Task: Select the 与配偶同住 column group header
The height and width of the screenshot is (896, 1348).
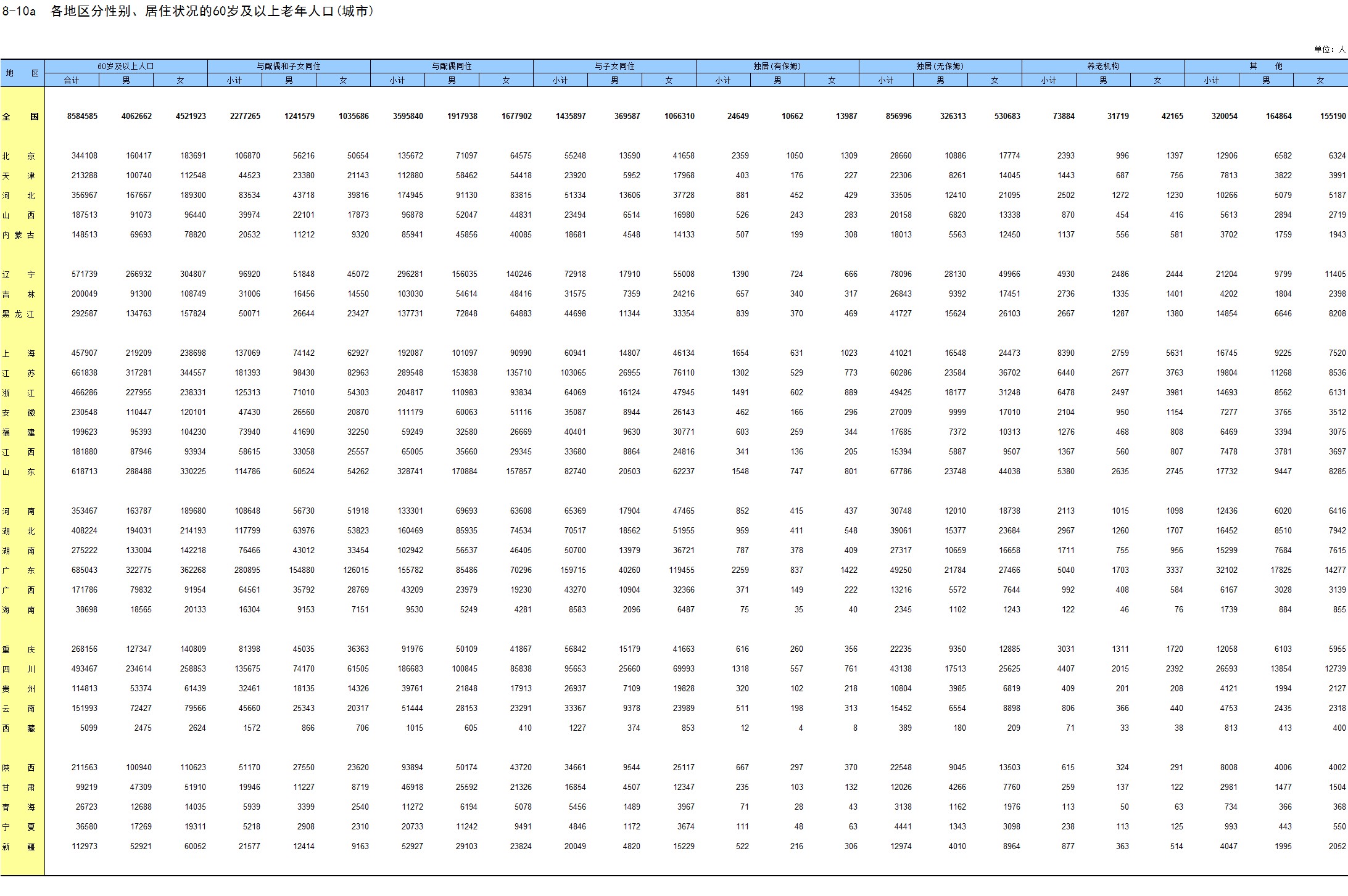Action: point(452,66)
